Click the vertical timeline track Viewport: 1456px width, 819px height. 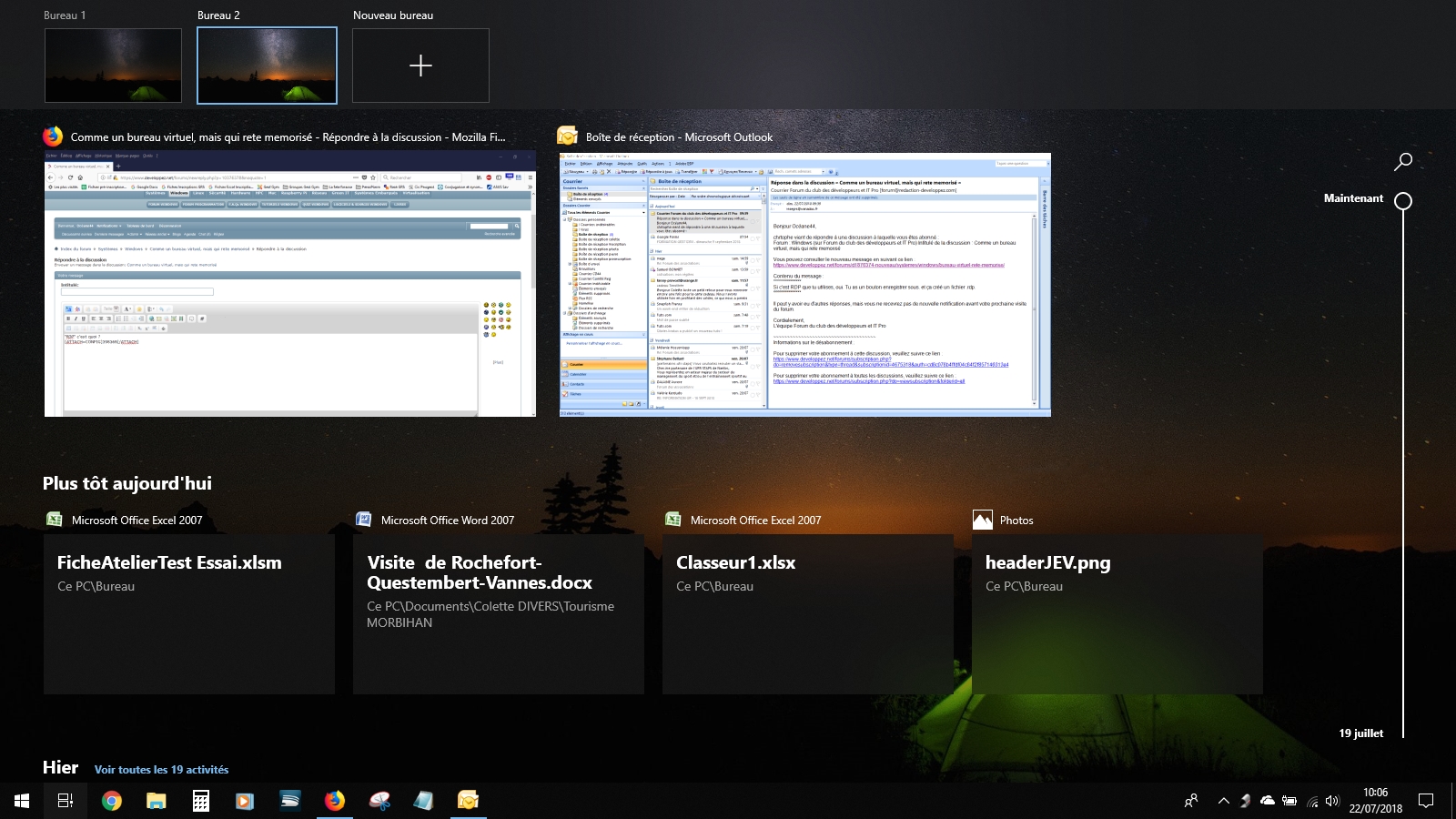pyautogui.click(x=1403, y=473)
